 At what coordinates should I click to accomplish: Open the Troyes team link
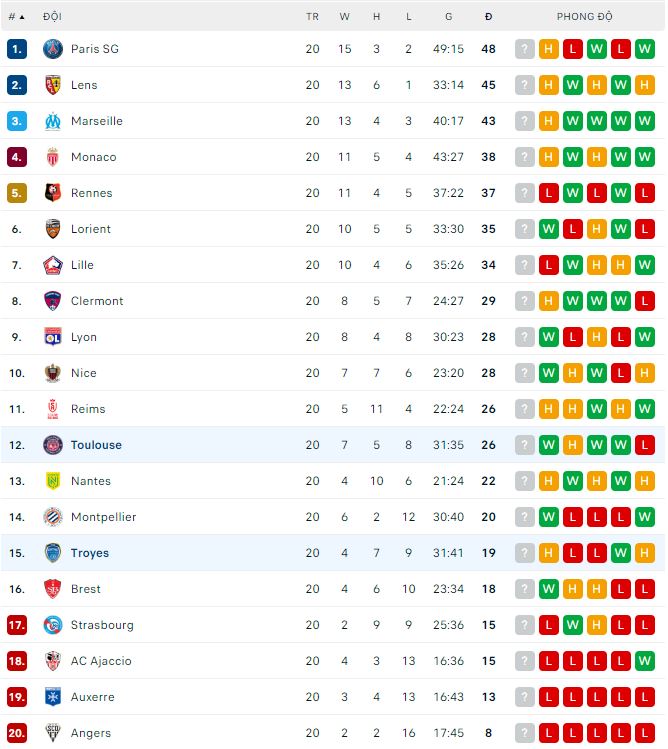(90, 553)
